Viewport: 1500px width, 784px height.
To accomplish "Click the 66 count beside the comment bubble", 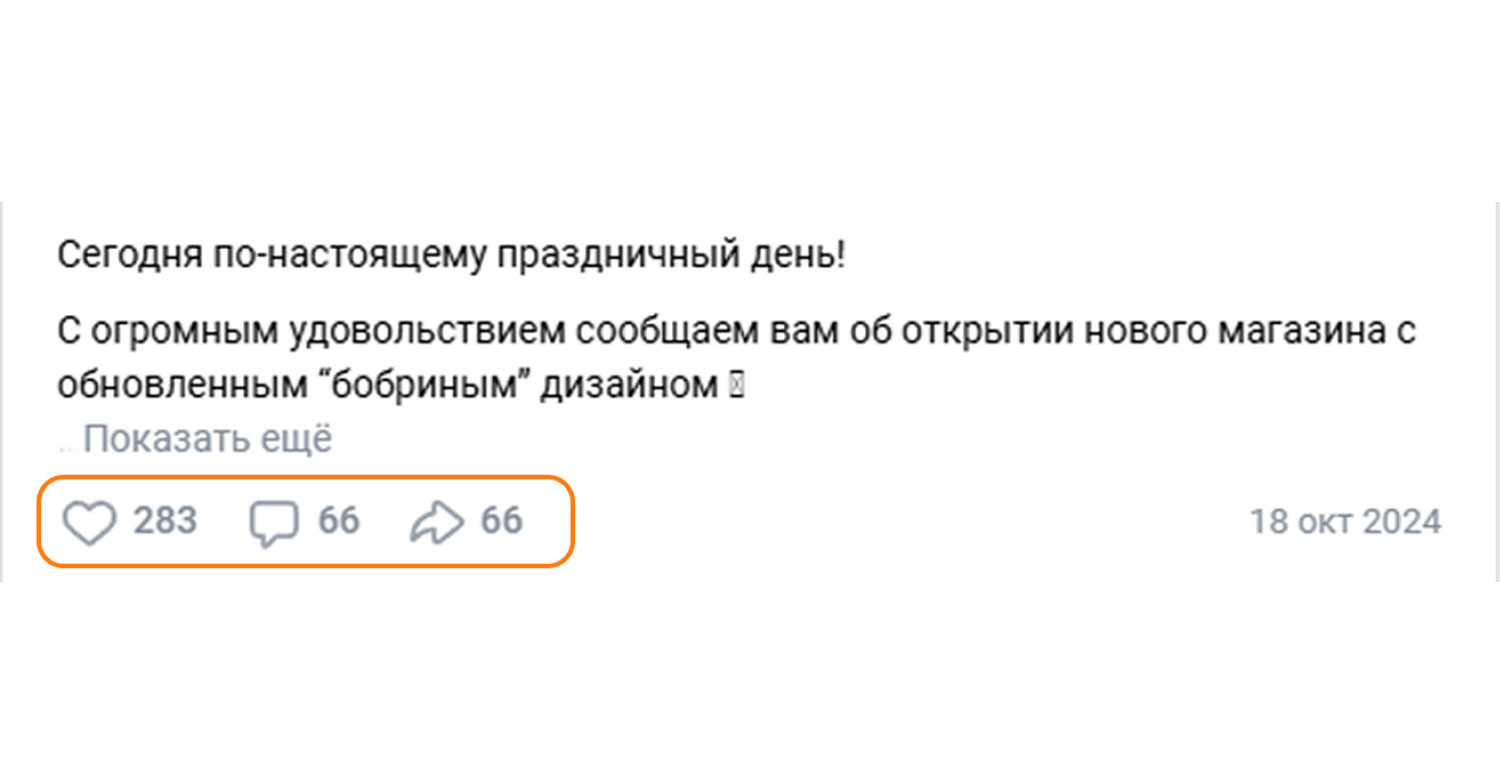I will coord(339,521).
